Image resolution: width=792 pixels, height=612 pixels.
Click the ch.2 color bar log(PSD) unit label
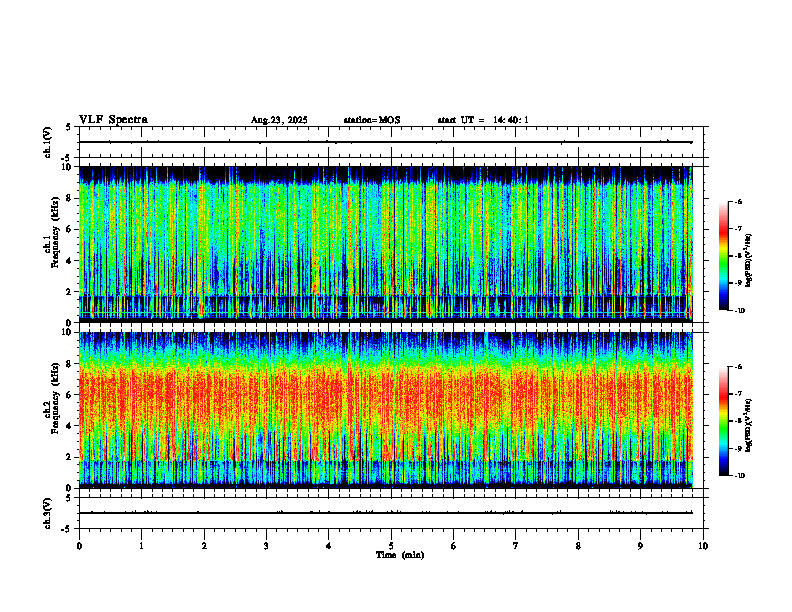(749, 425)
